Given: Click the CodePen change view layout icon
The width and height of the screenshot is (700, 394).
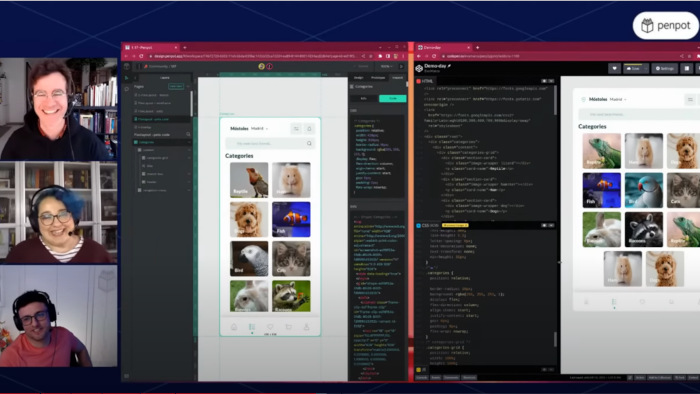Looking at the screenshot, I should (x=687, y=68).
